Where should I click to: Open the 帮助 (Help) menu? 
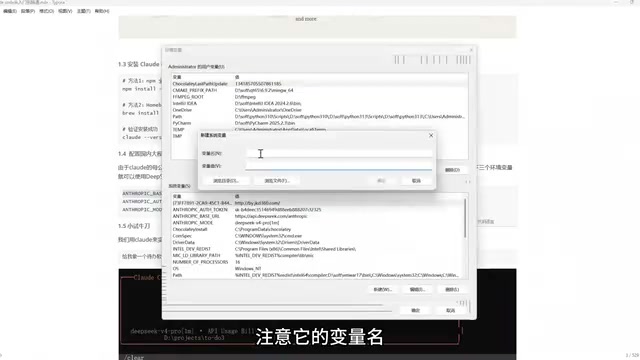[x=102, y=11]
